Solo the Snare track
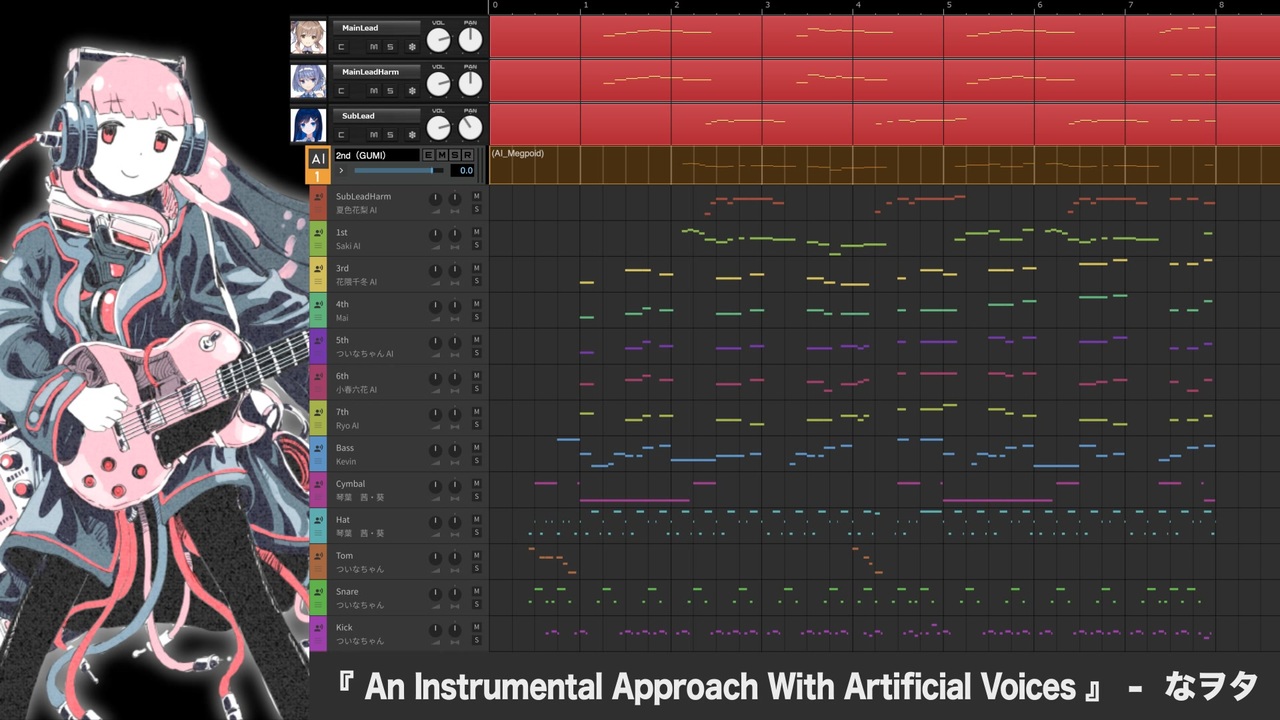The image size is (1280, 720). coord(476,604)
